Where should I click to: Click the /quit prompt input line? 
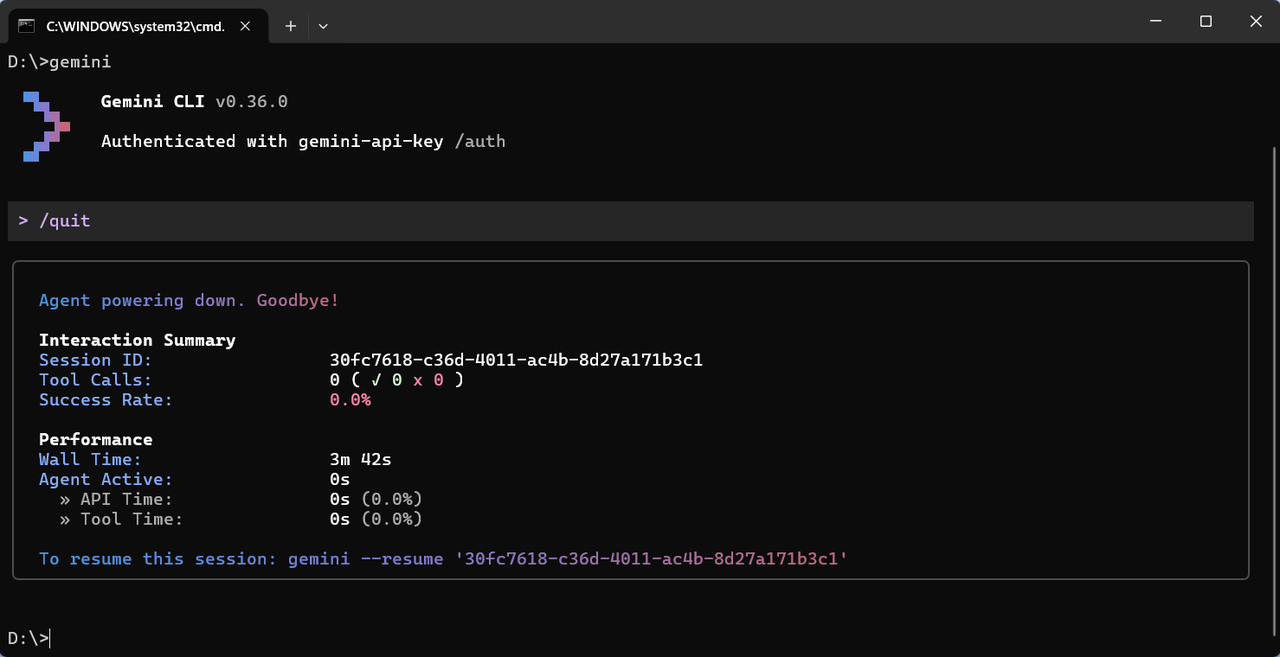tap(630, 221)
